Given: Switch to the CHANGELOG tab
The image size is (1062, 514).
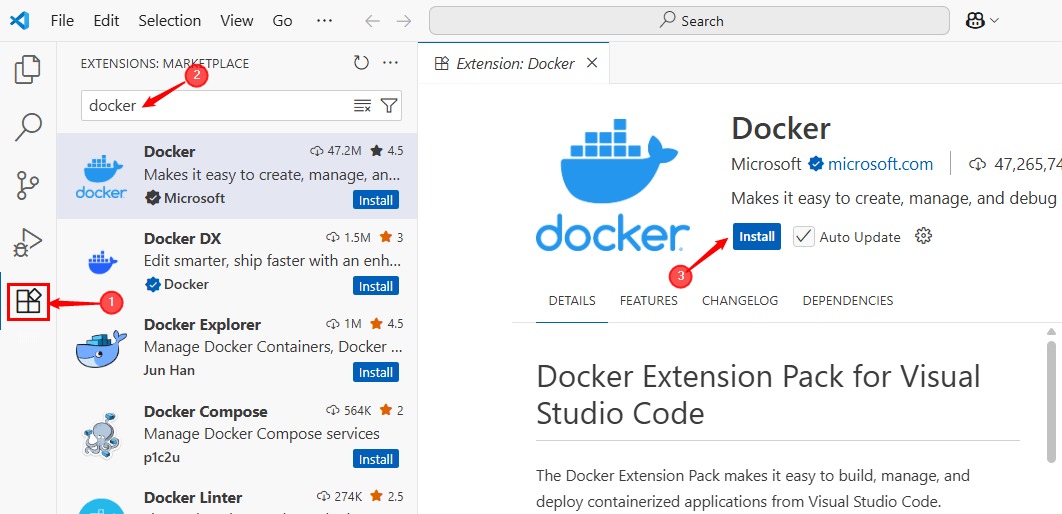Looking at the screenshot, I should click(740, 300).
